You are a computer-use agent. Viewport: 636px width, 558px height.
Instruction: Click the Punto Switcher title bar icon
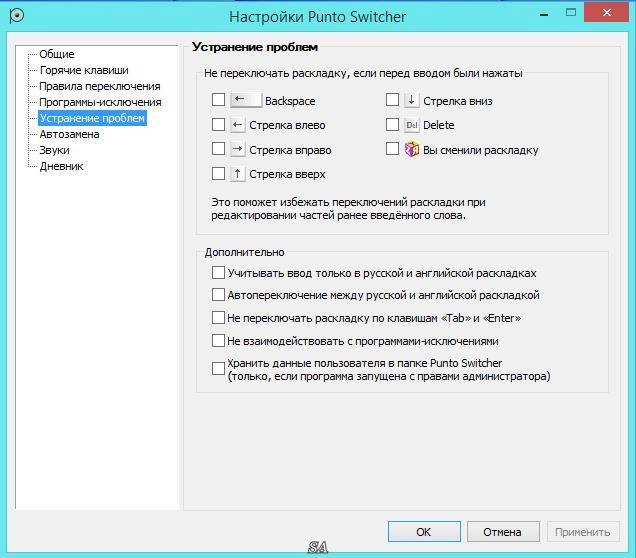coord(17,16)
